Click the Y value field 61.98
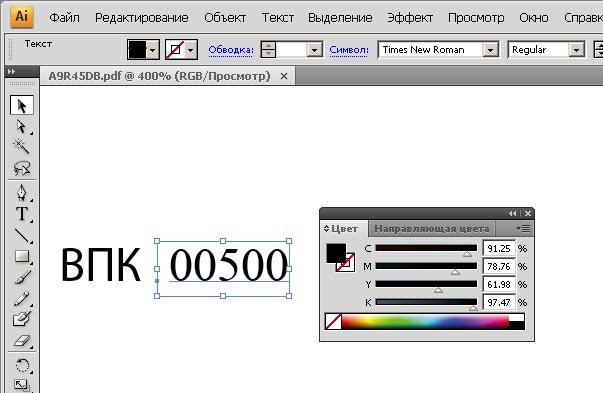Image resolution: width=603 pixels, height=393 pixels. point(499,285)
